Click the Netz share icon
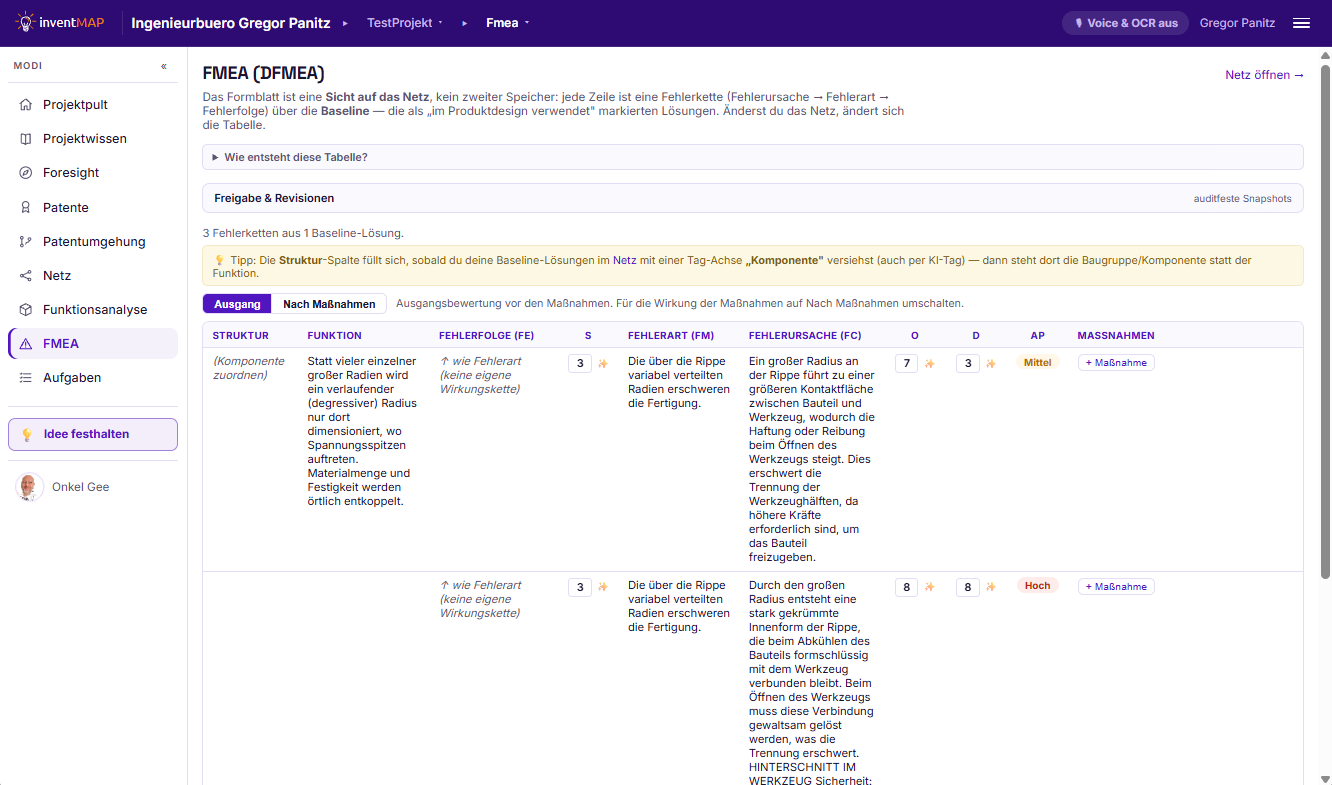Screen dimensions: 1332x785 [26, 276]
